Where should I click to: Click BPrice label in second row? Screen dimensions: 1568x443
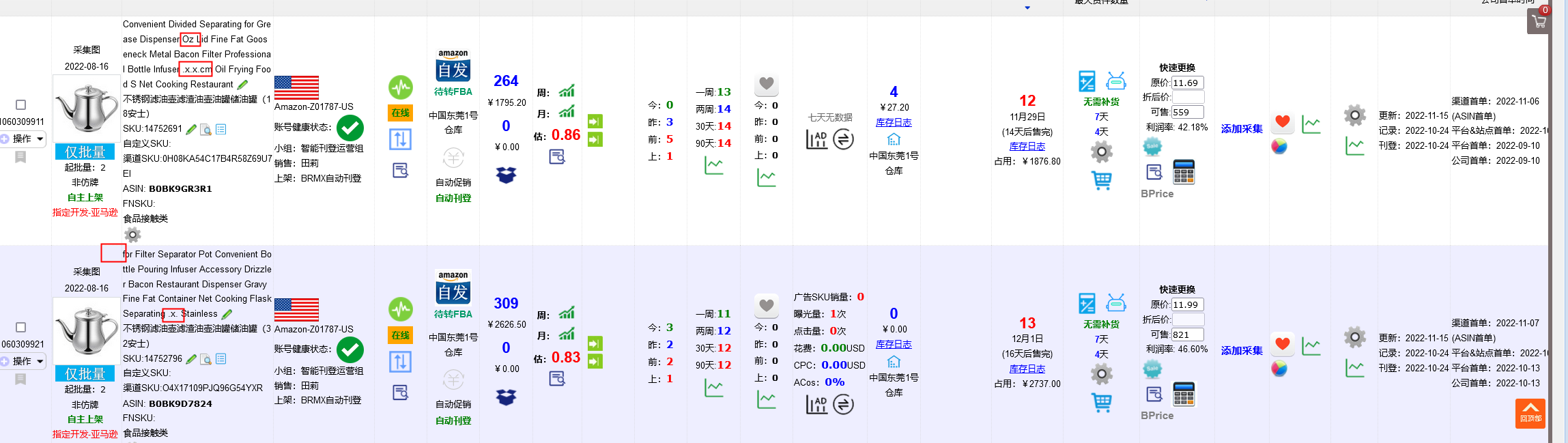point(1157,416)
